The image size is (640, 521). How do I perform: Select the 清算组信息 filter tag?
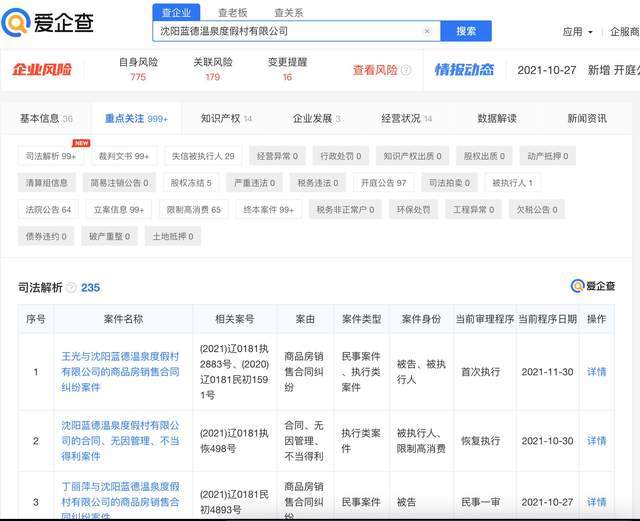click(x=47, y=183)
